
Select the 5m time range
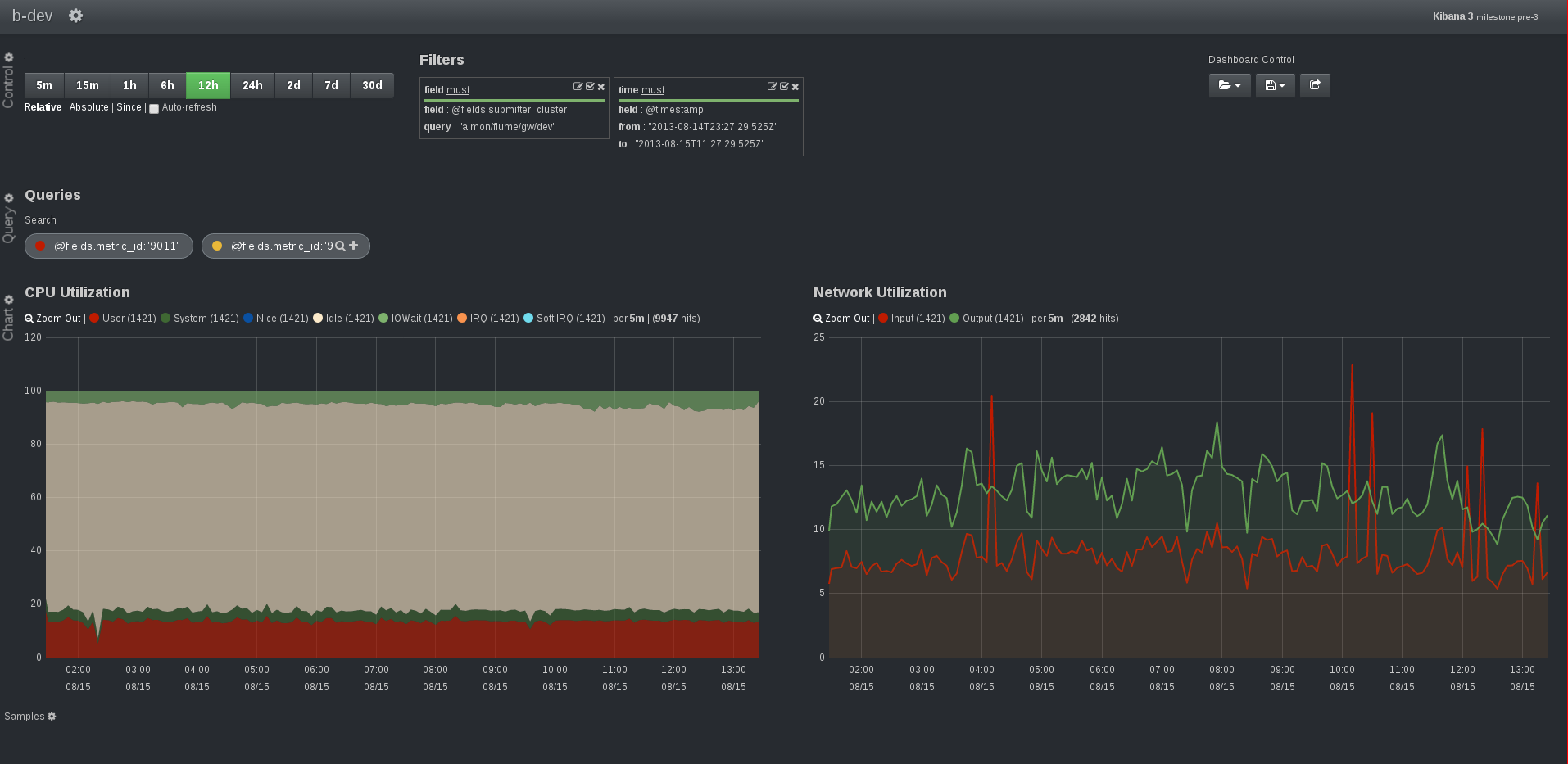[x=44, y=85]
